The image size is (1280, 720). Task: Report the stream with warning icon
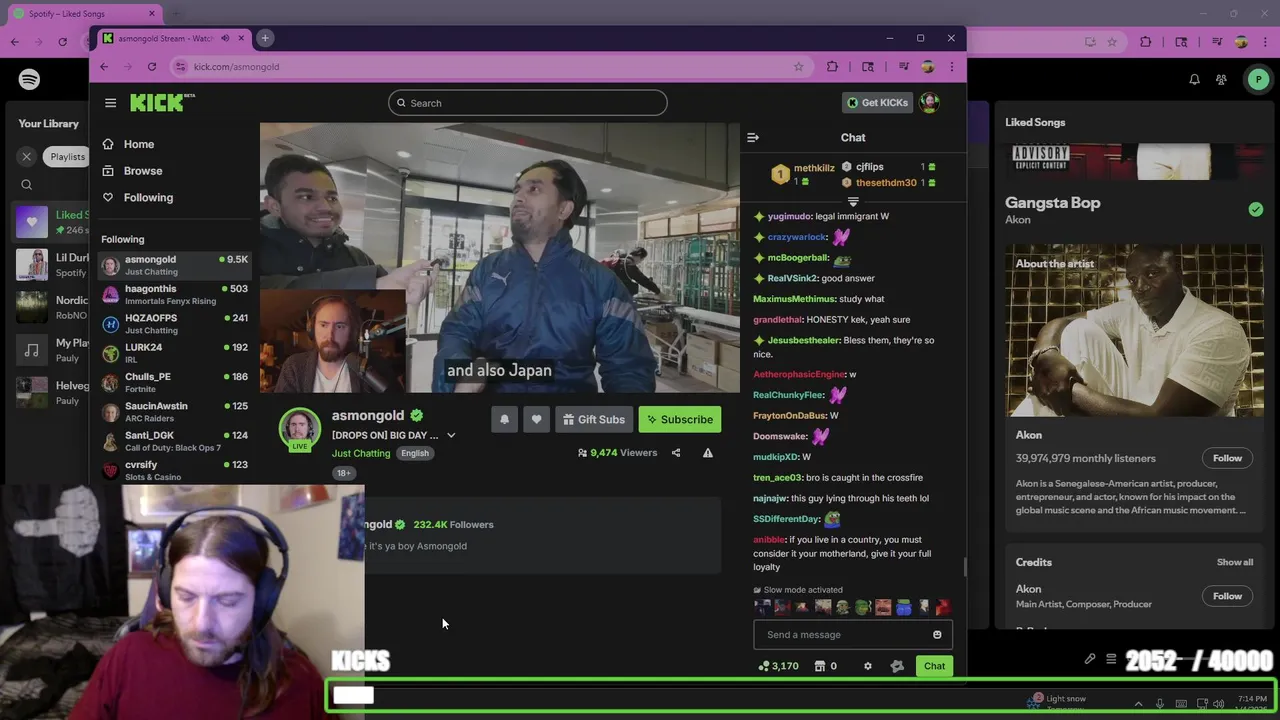pos(708,453)
